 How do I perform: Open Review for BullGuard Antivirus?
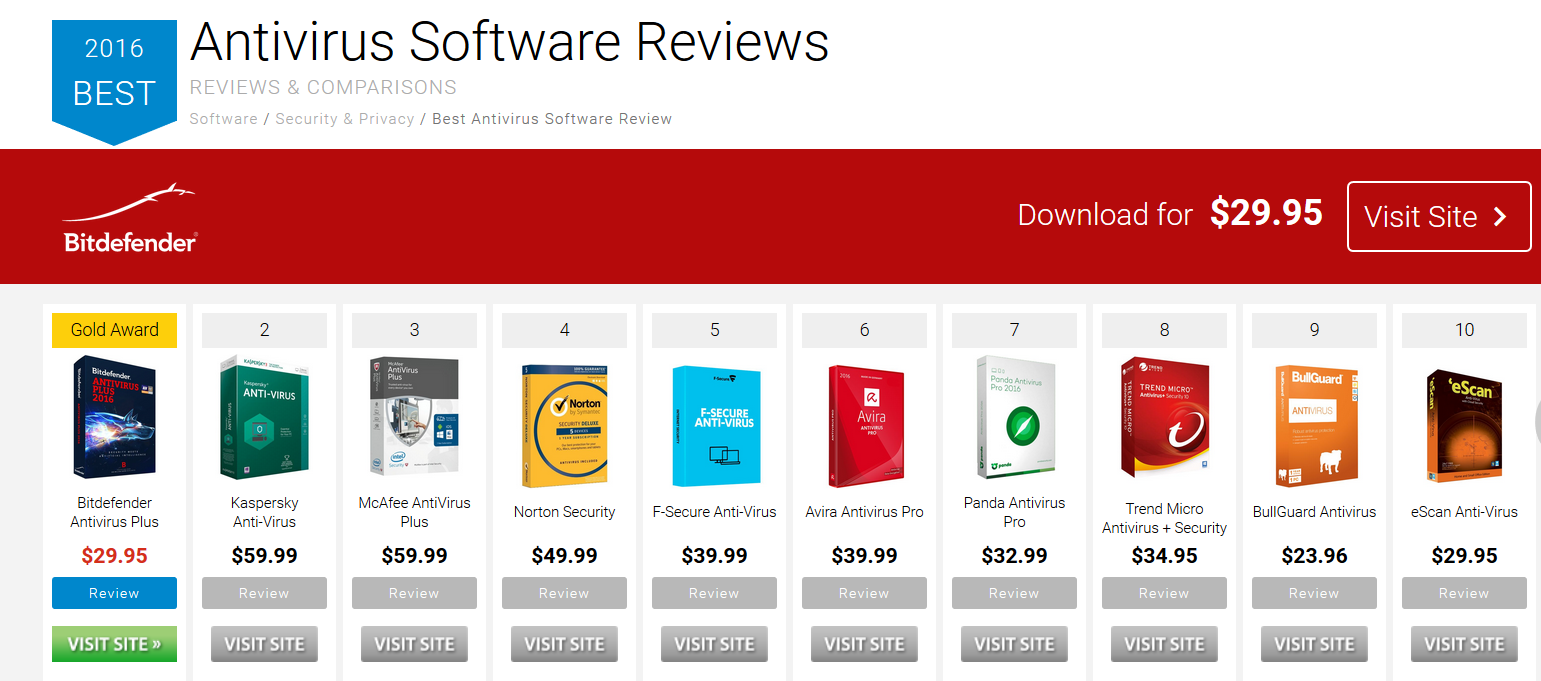point(1314,593)
